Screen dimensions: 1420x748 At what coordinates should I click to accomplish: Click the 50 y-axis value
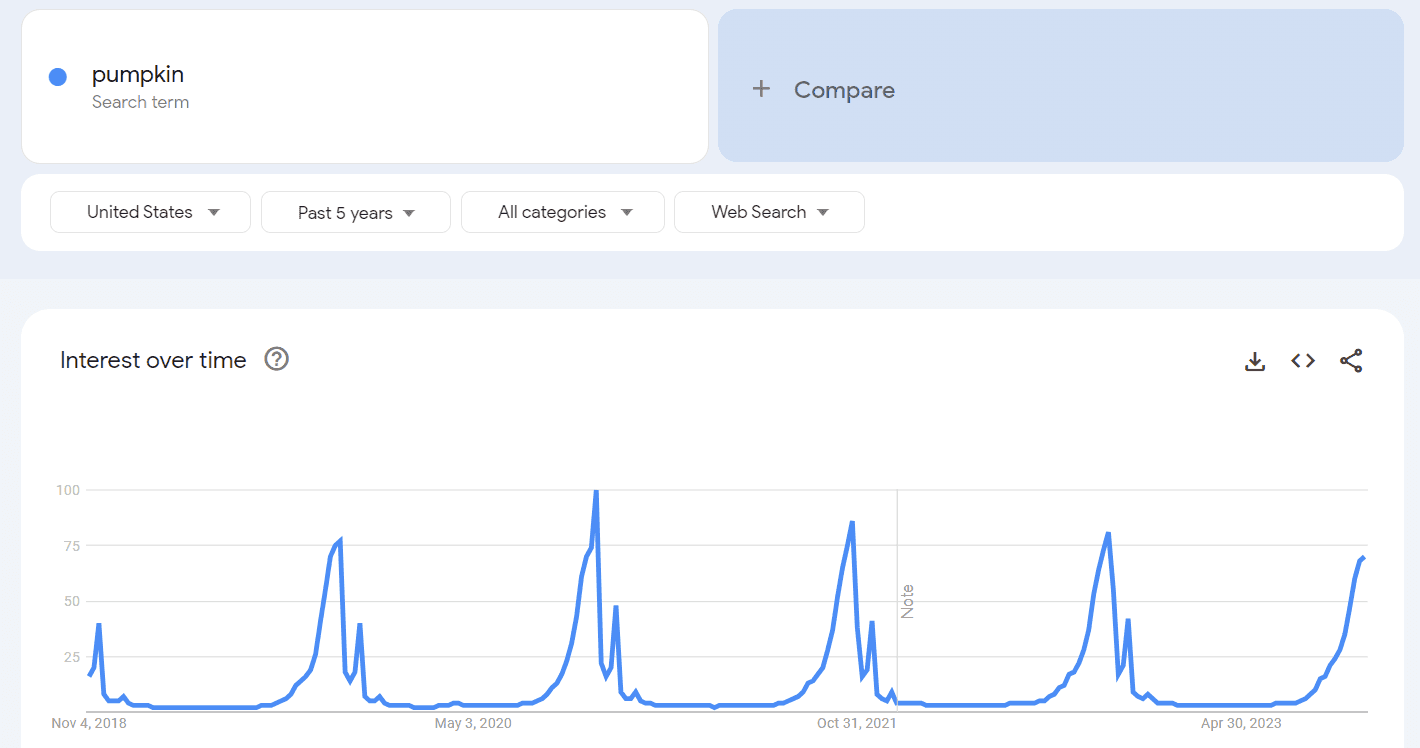(x=71, y=601)
